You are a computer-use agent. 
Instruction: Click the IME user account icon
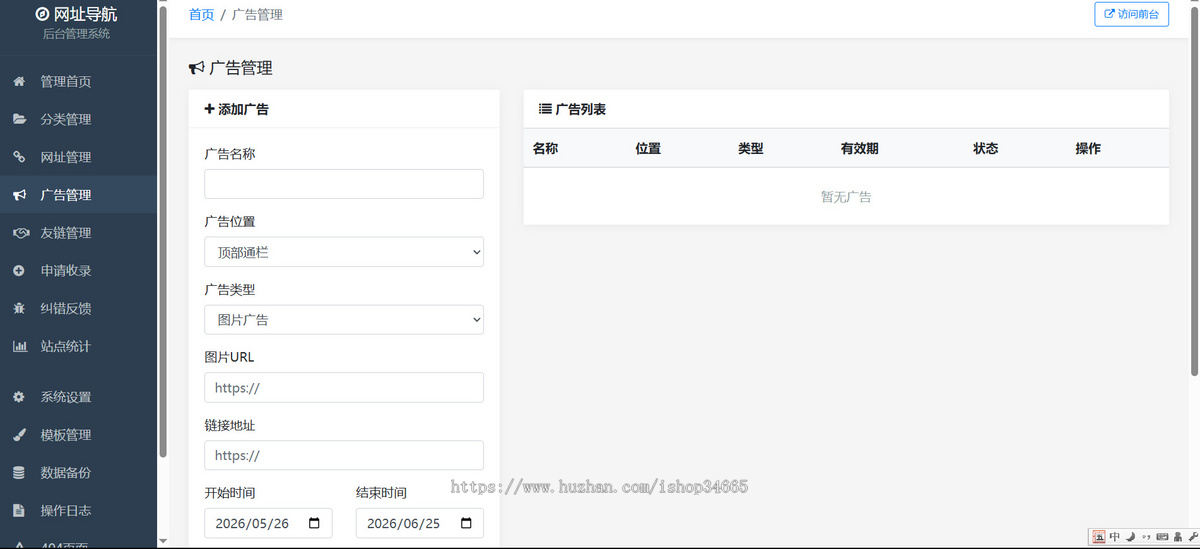click(x=1177, y=537)
